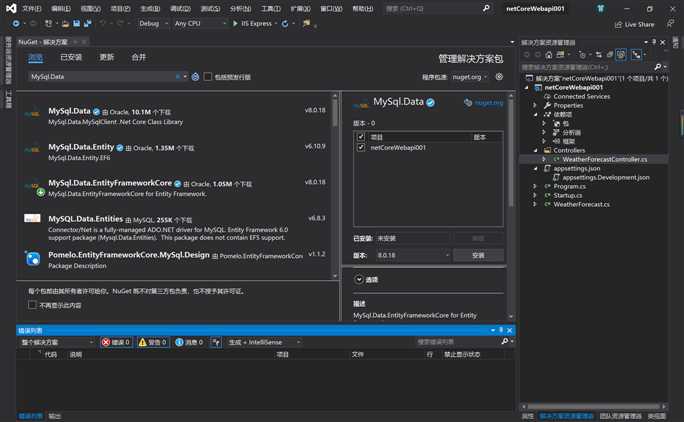The image size is (684, 422).
Task: Toggle the do-not-show-again checkbox
Action: 32,305
